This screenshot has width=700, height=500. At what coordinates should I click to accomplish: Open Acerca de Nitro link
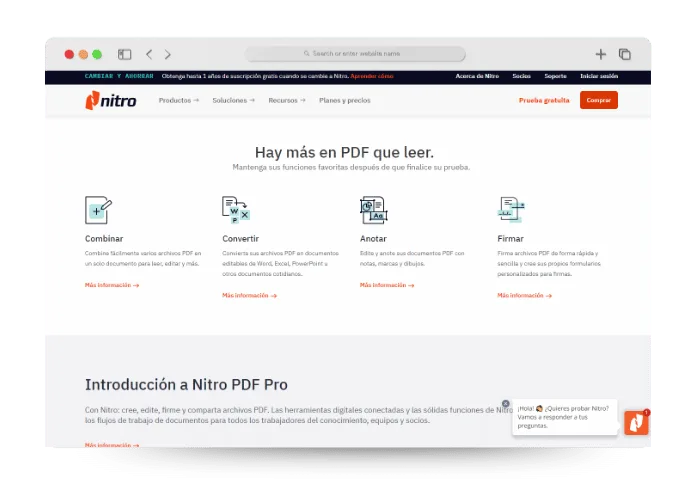click(477, 76)
